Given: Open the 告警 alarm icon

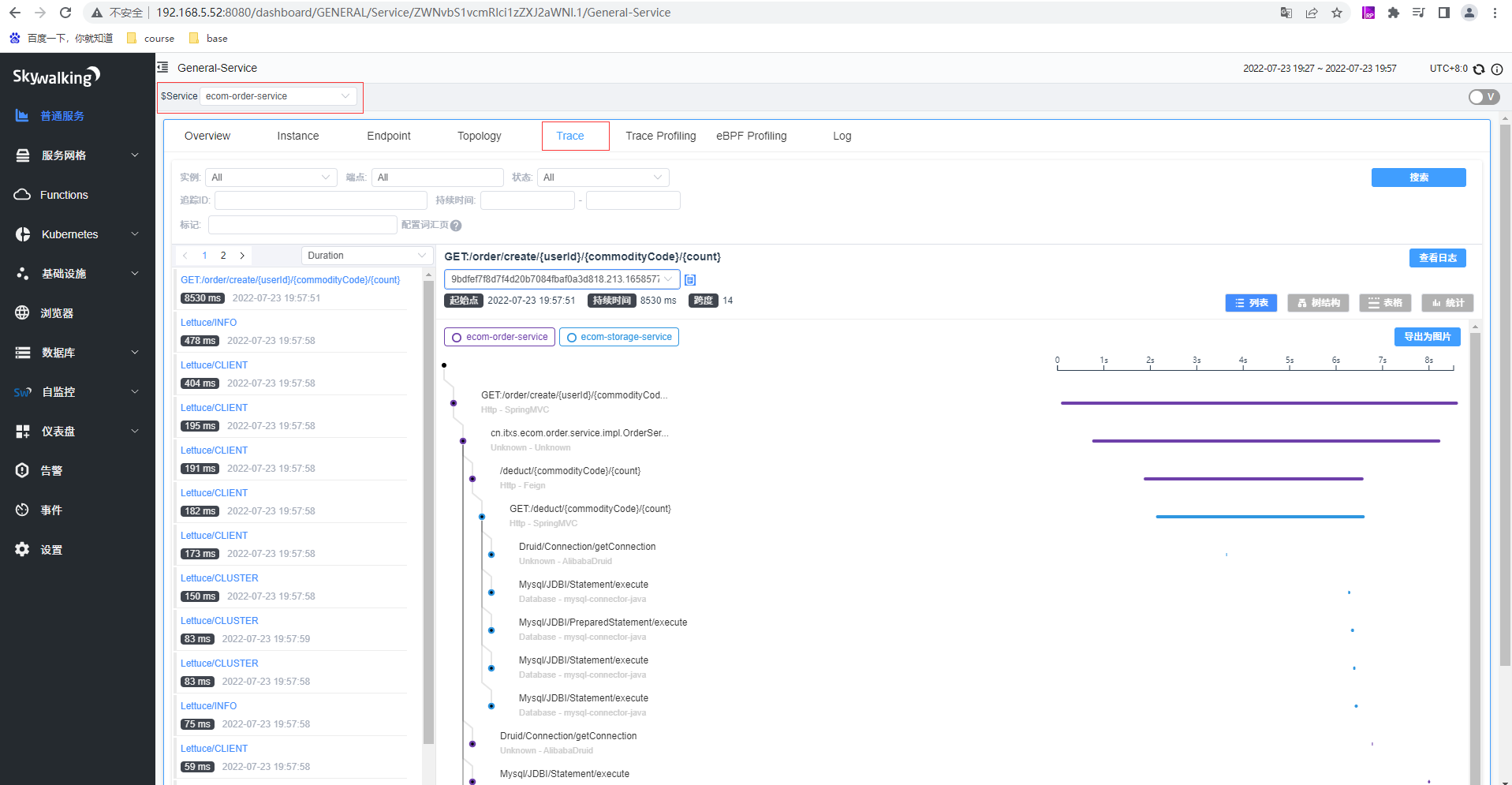Looking at the screenshot, I should pos(23,471).
